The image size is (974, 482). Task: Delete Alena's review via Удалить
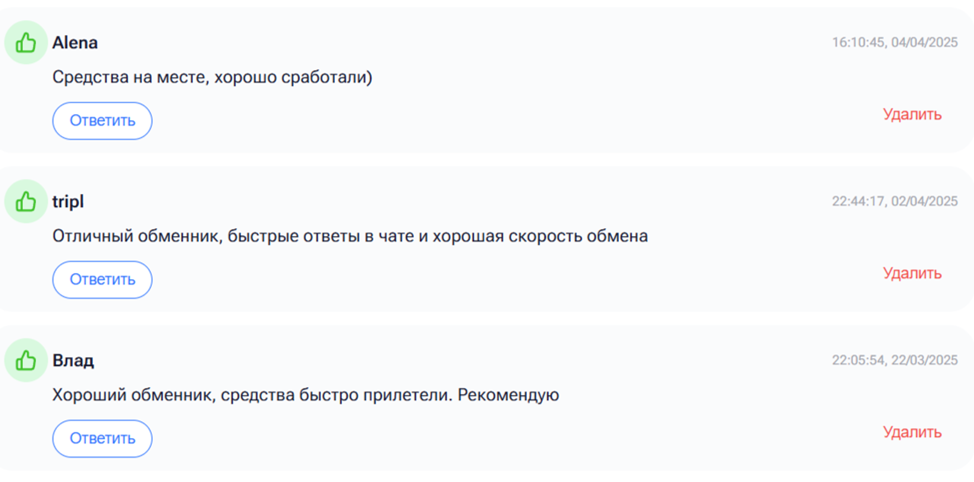click(911, 115)
